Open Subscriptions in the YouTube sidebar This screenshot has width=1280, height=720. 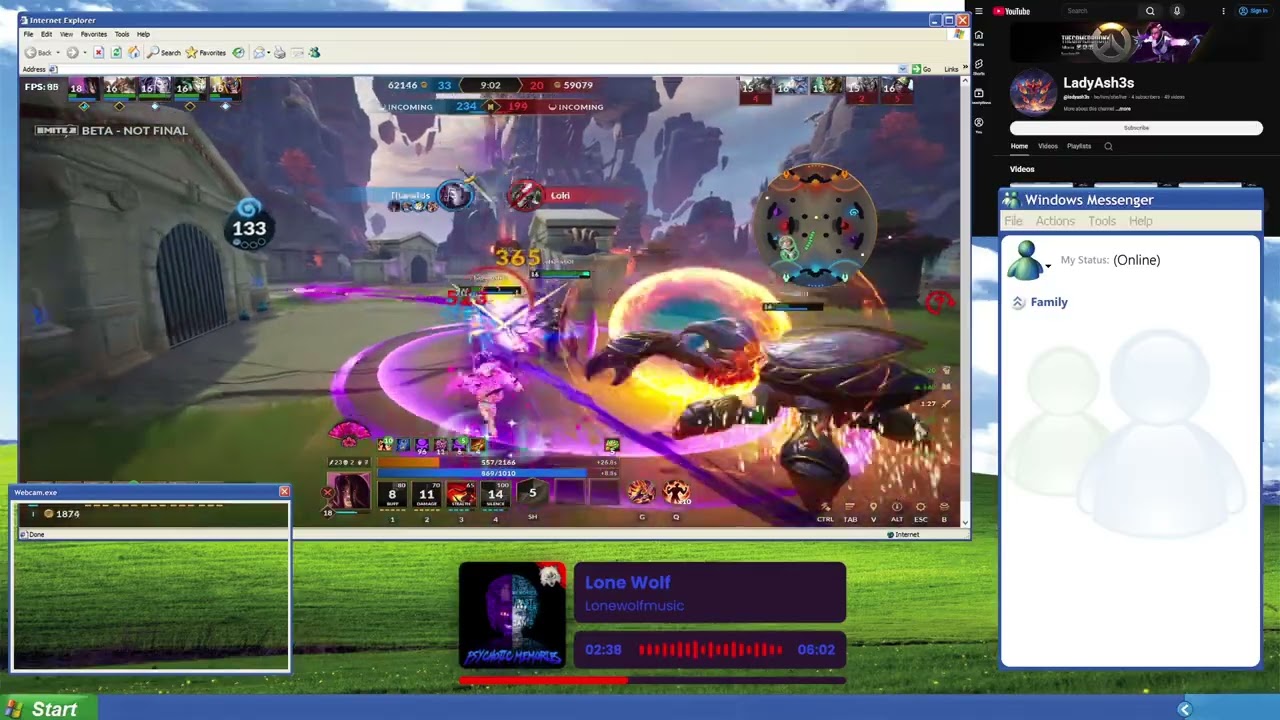coord(979,96)
